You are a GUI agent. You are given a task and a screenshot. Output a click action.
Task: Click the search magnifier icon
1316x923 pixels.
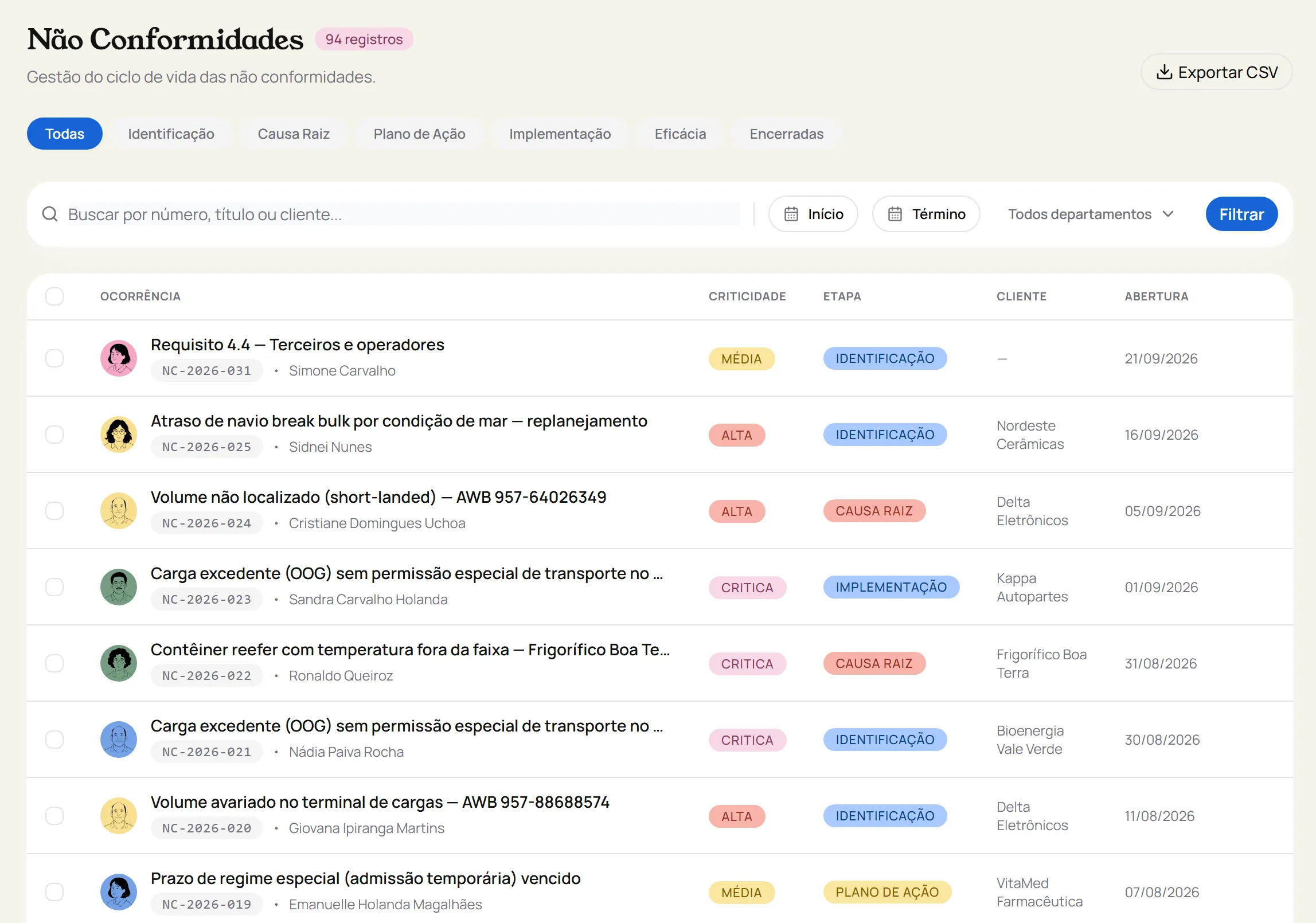click(x=50, y=214)
